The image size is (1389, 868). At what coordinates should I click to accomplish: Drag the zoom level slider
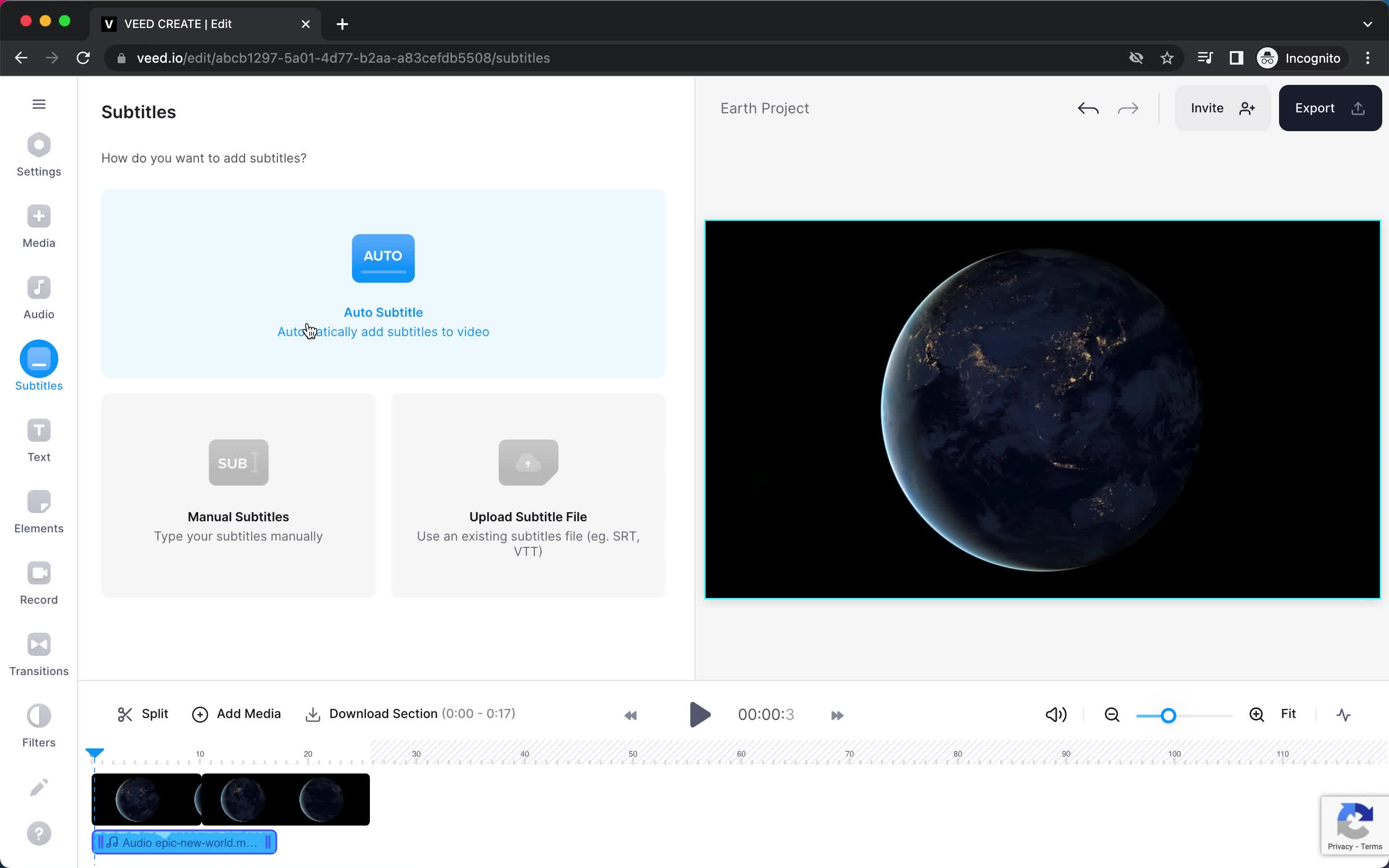tap(1168, 714)
